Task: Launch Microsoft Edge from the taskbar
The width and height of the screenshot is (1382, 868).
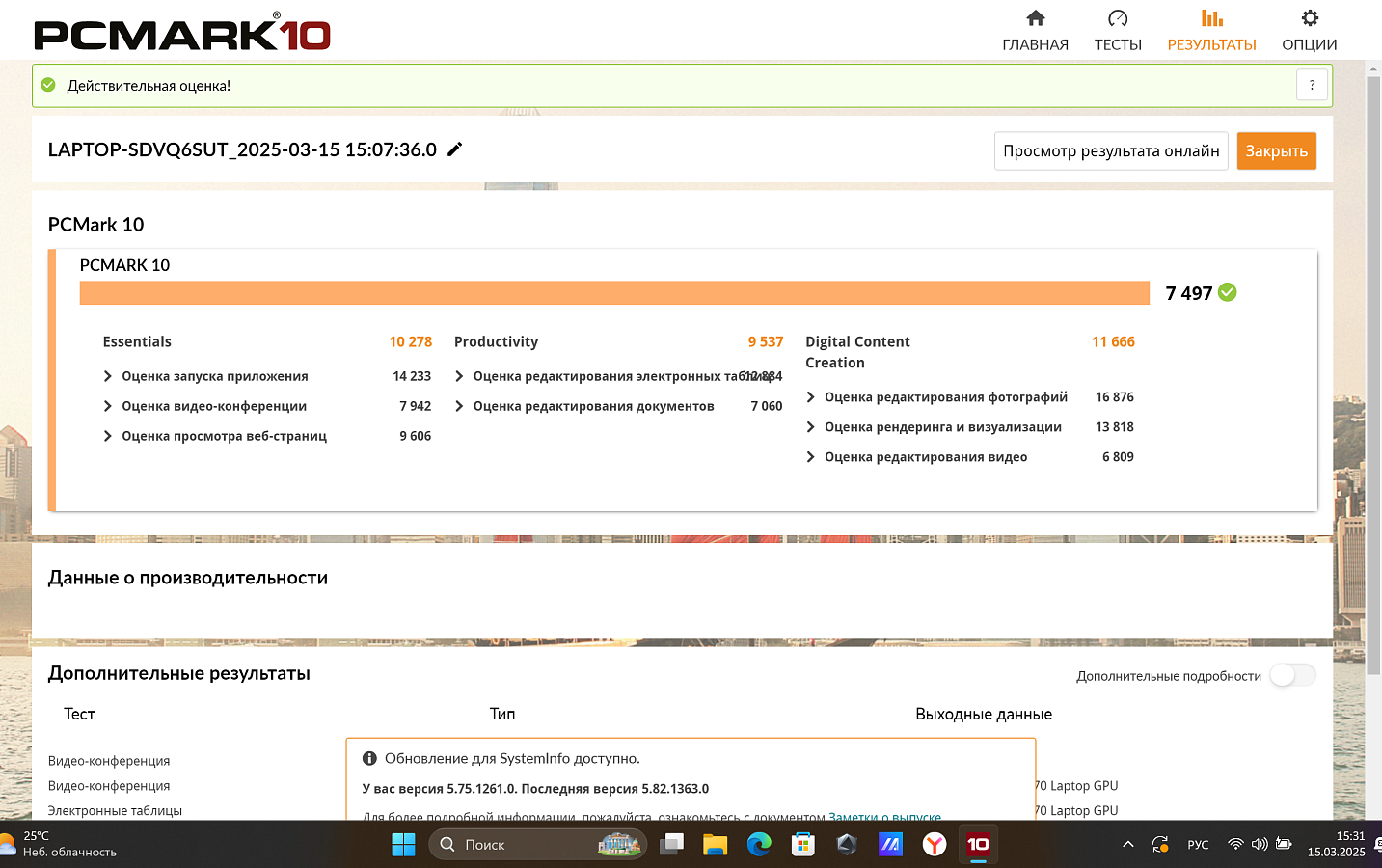Action: coord(759,845)
